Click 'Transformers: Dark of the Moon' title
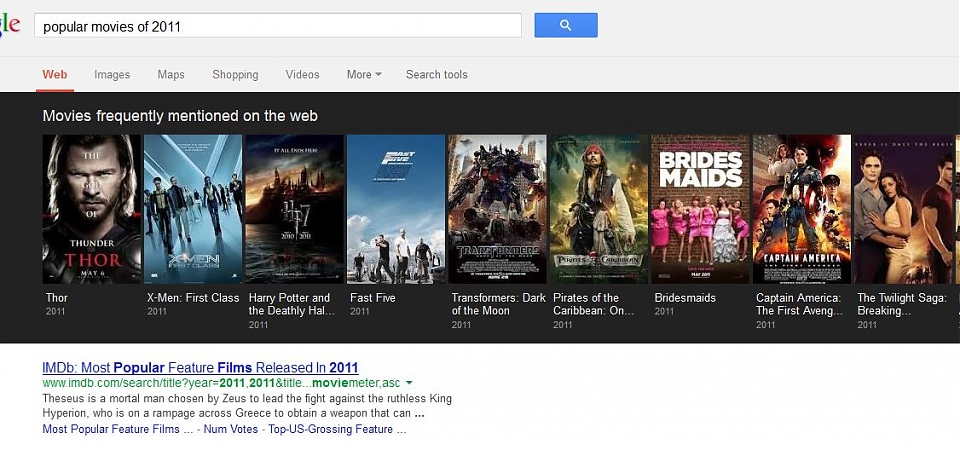This screenshot has height=450, width=960. [x=498, y=304]
